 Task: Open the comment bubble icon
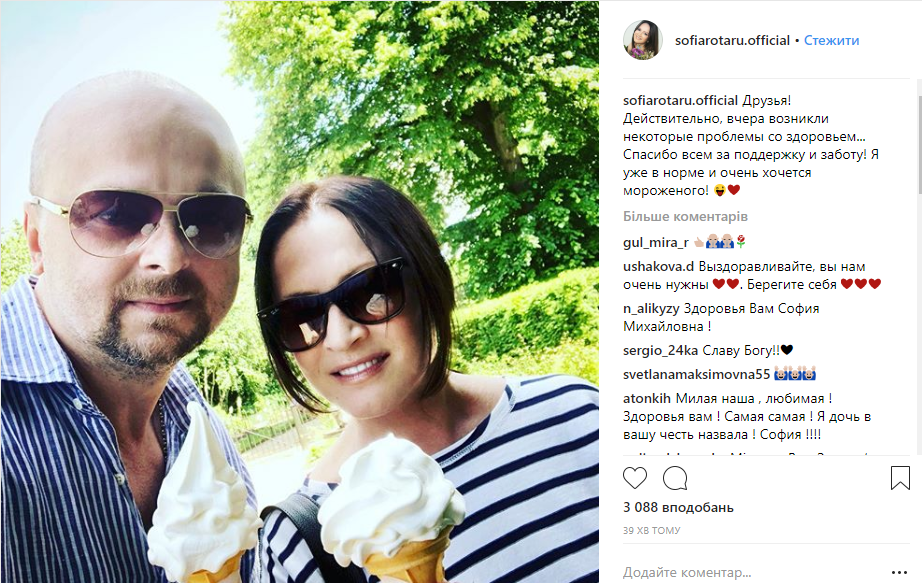(675, 478)
